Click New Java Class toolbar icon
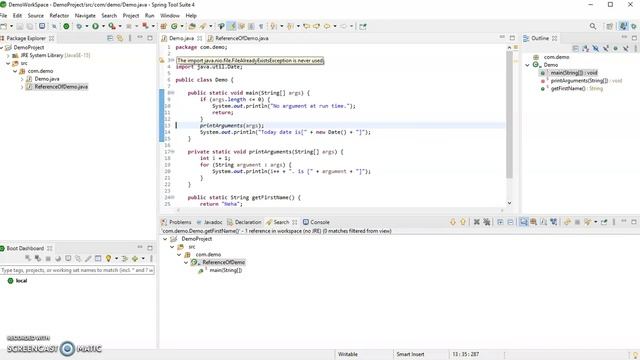Viewport: 640px width, 360px height. tap(174, 27)
